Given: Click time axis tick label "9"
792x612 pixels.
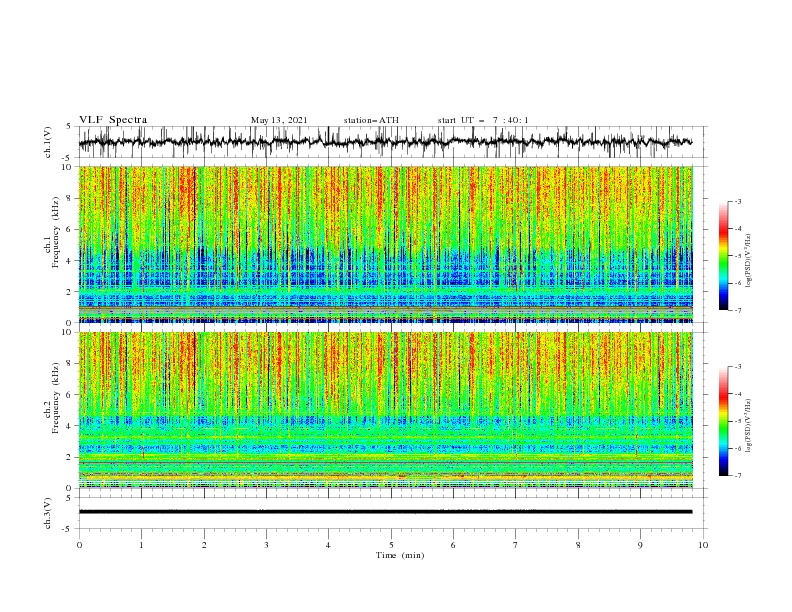Looking at the screenshot, I should (x=640, y=545).
